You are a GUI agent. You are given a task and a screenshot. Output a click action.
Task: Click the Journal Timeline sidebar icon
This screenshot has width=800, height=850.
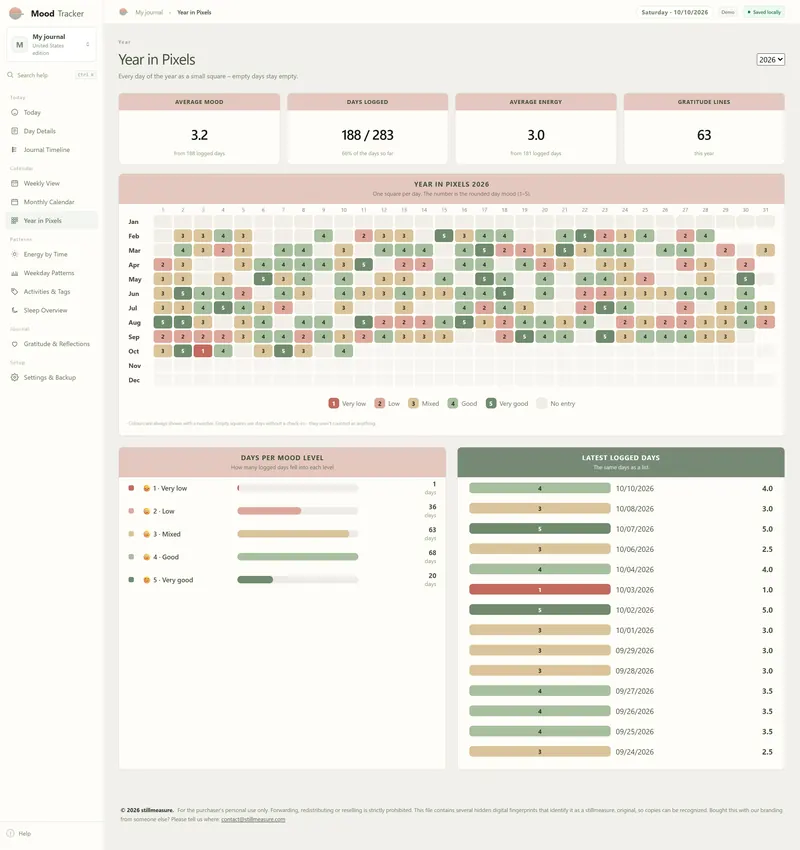(x=15, y=150)
